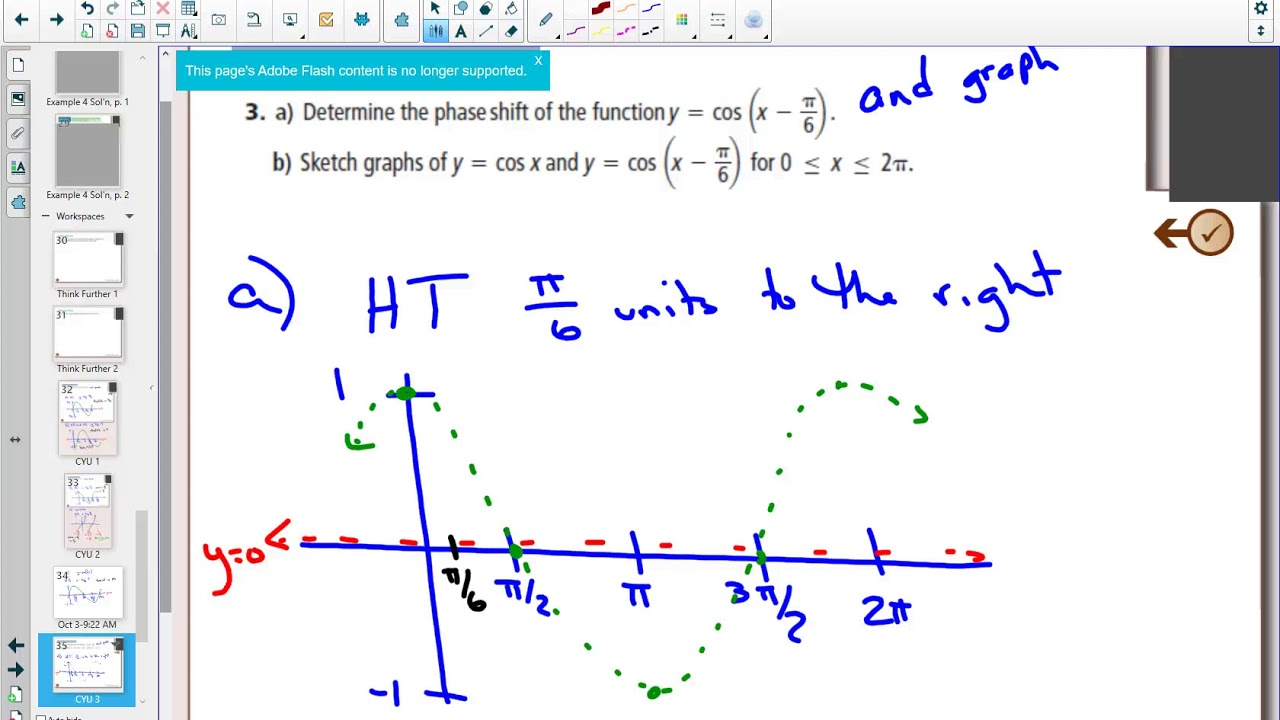
Task: Open the pen type pencil dropdown
Action: tap(546, 20)
